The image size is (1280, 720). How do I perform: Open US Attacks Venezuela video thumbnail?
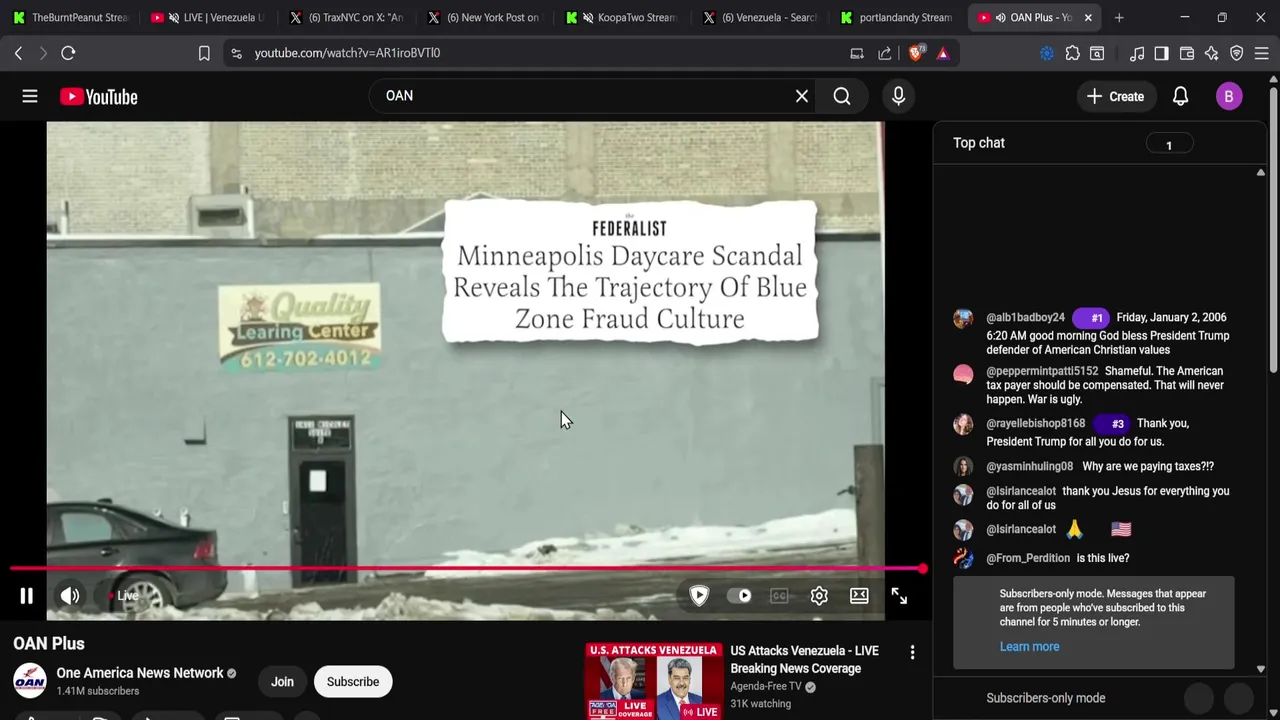pyautogui.click(x=653, y=681)
